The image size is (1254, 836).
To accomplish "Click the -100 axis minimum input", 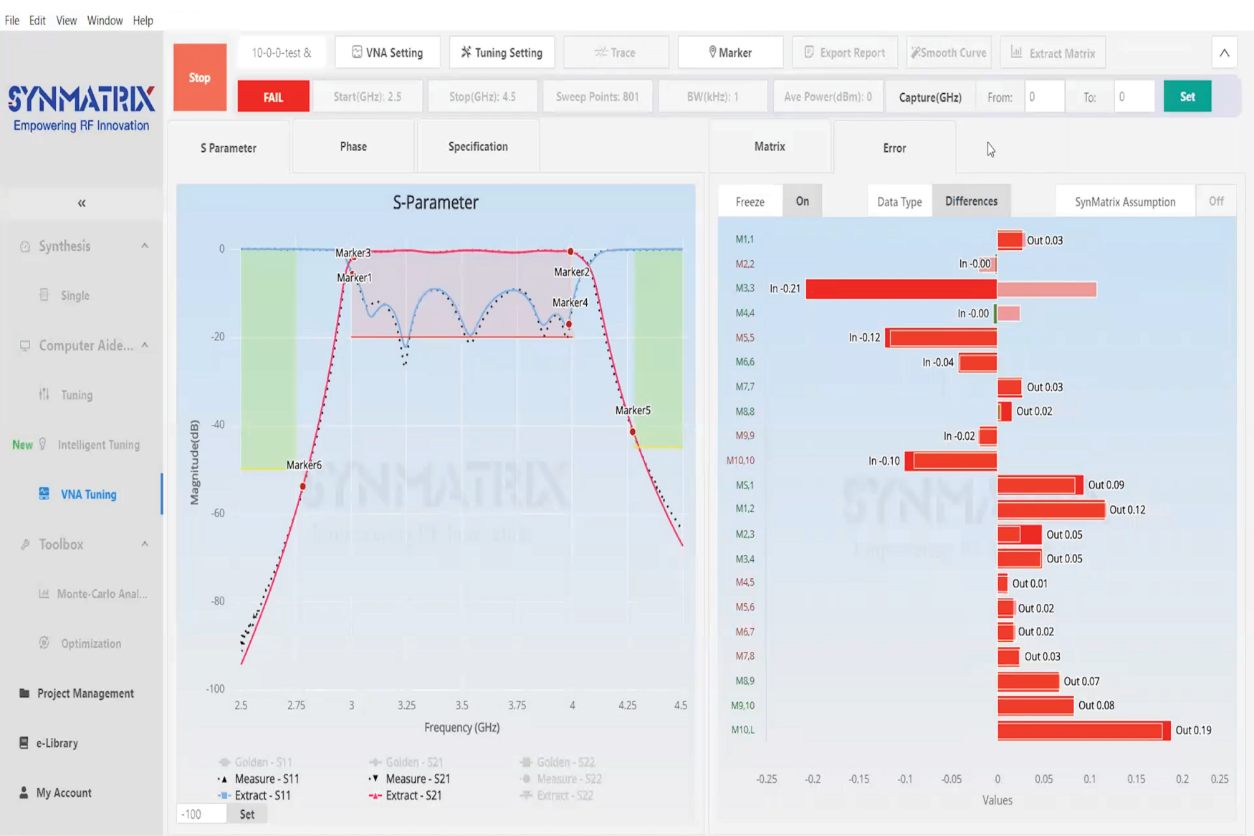I will click(x=202, y=814).
